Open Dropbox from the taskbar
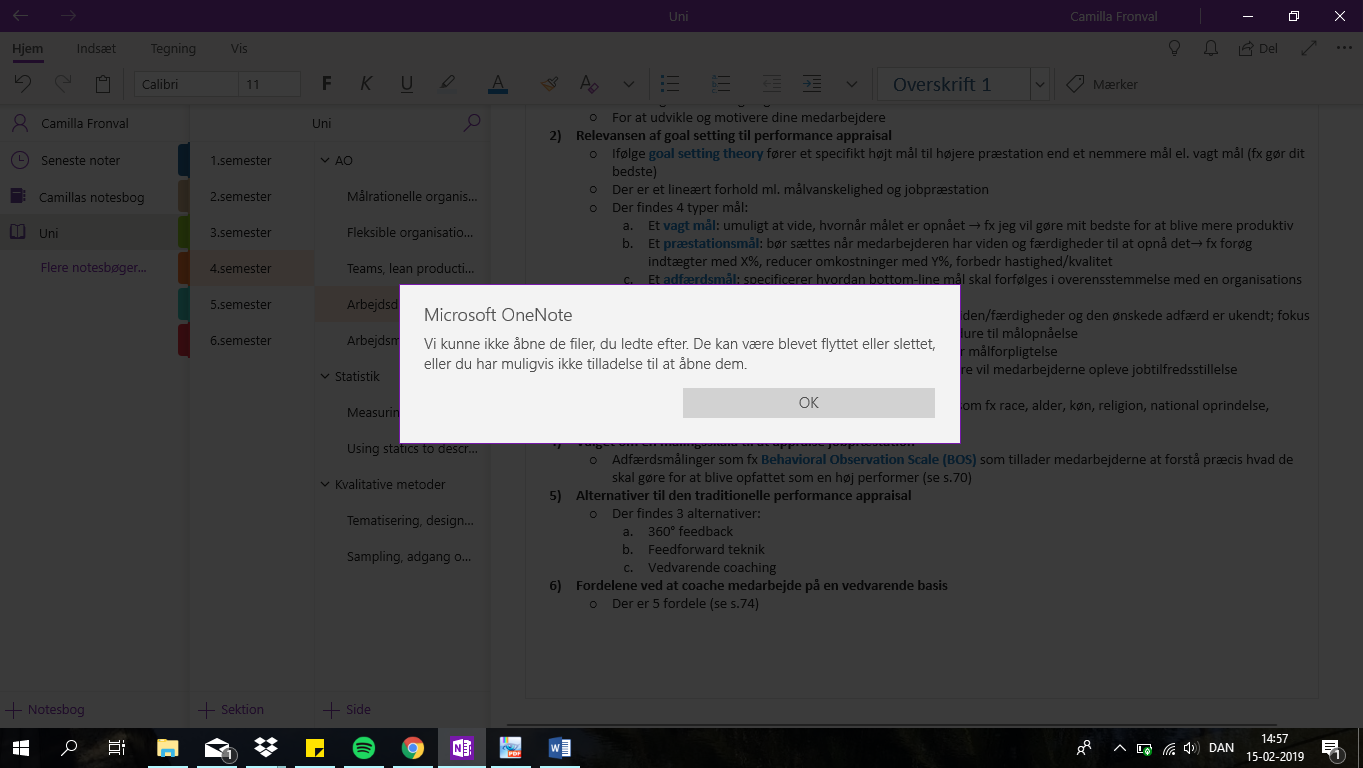This screenshot has height=768, width=1363. pyautogui.click(x=265, y=747)
